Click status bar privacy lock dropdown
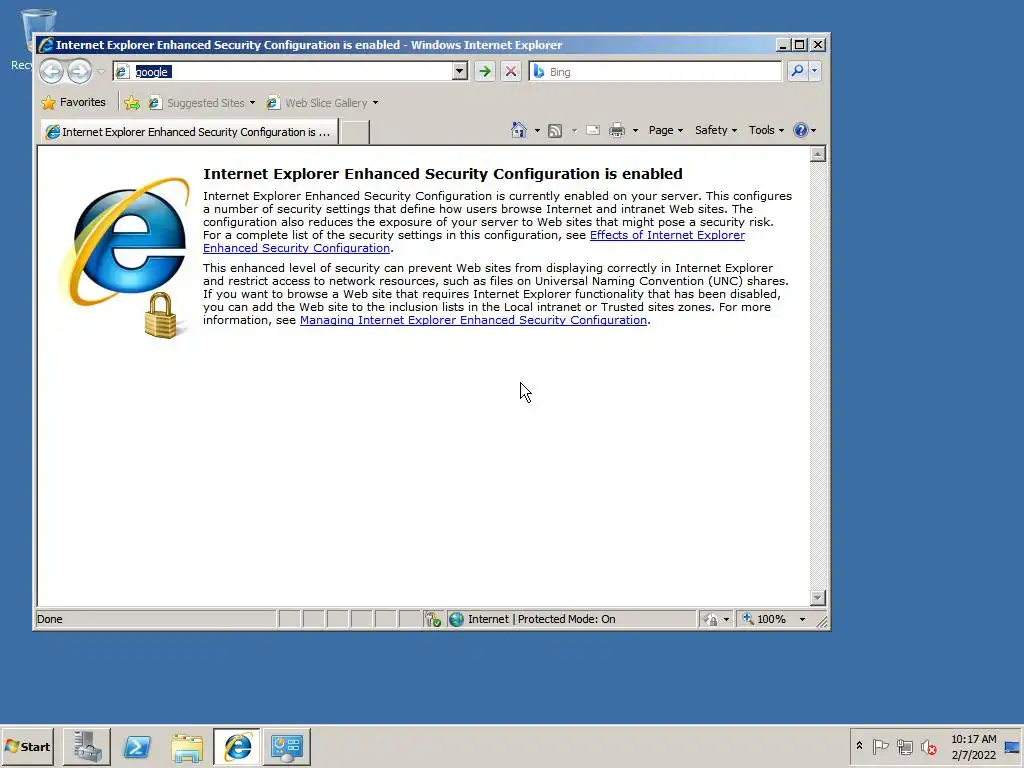1024x768 pixels. (x=716, y=619)
